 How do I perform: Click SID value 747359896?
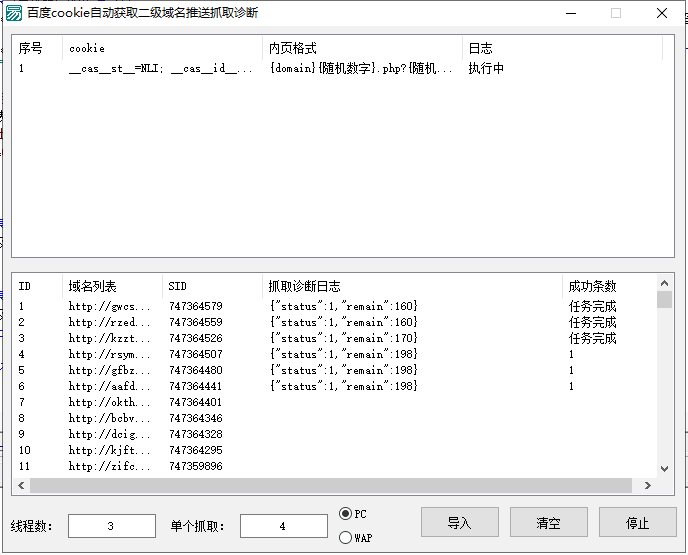[x=196, y=466]
